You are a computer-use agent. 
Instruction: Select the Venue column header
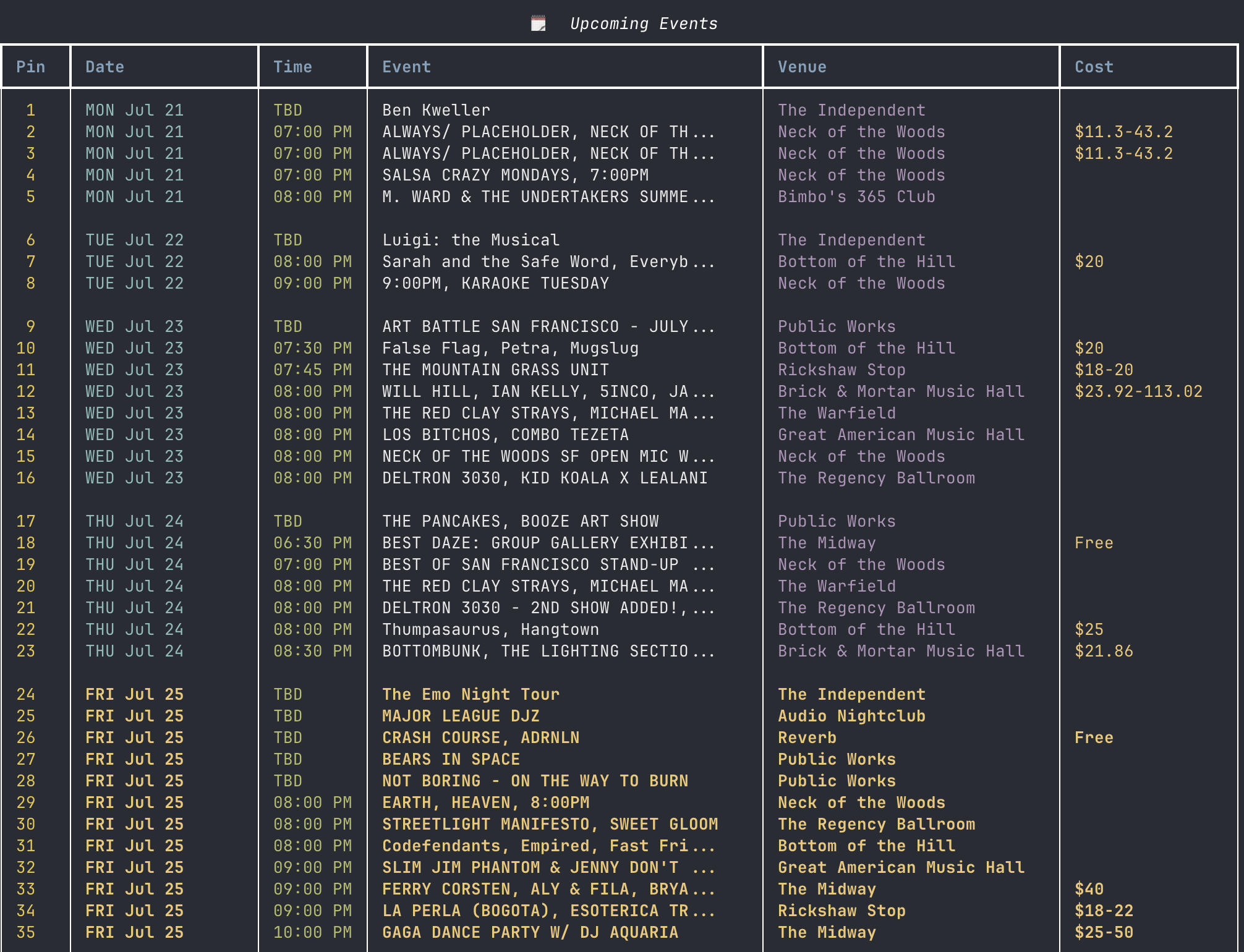802,67
